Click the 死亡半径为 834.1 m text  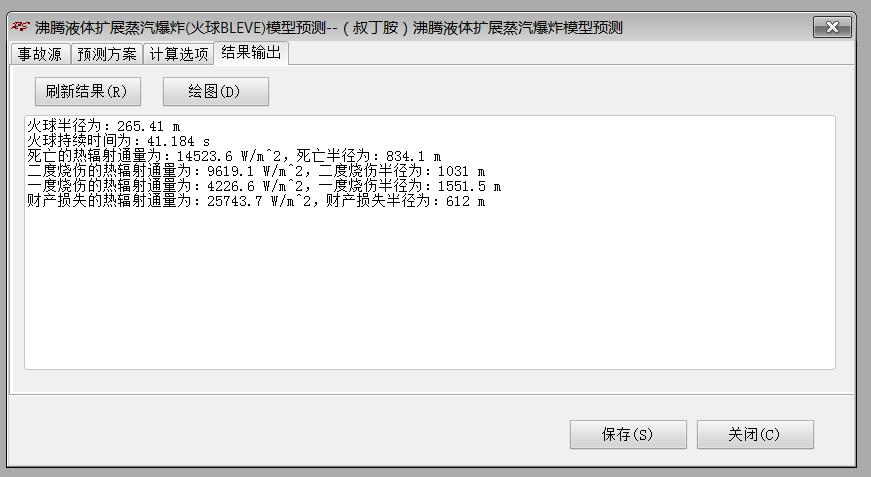(369, 156)
